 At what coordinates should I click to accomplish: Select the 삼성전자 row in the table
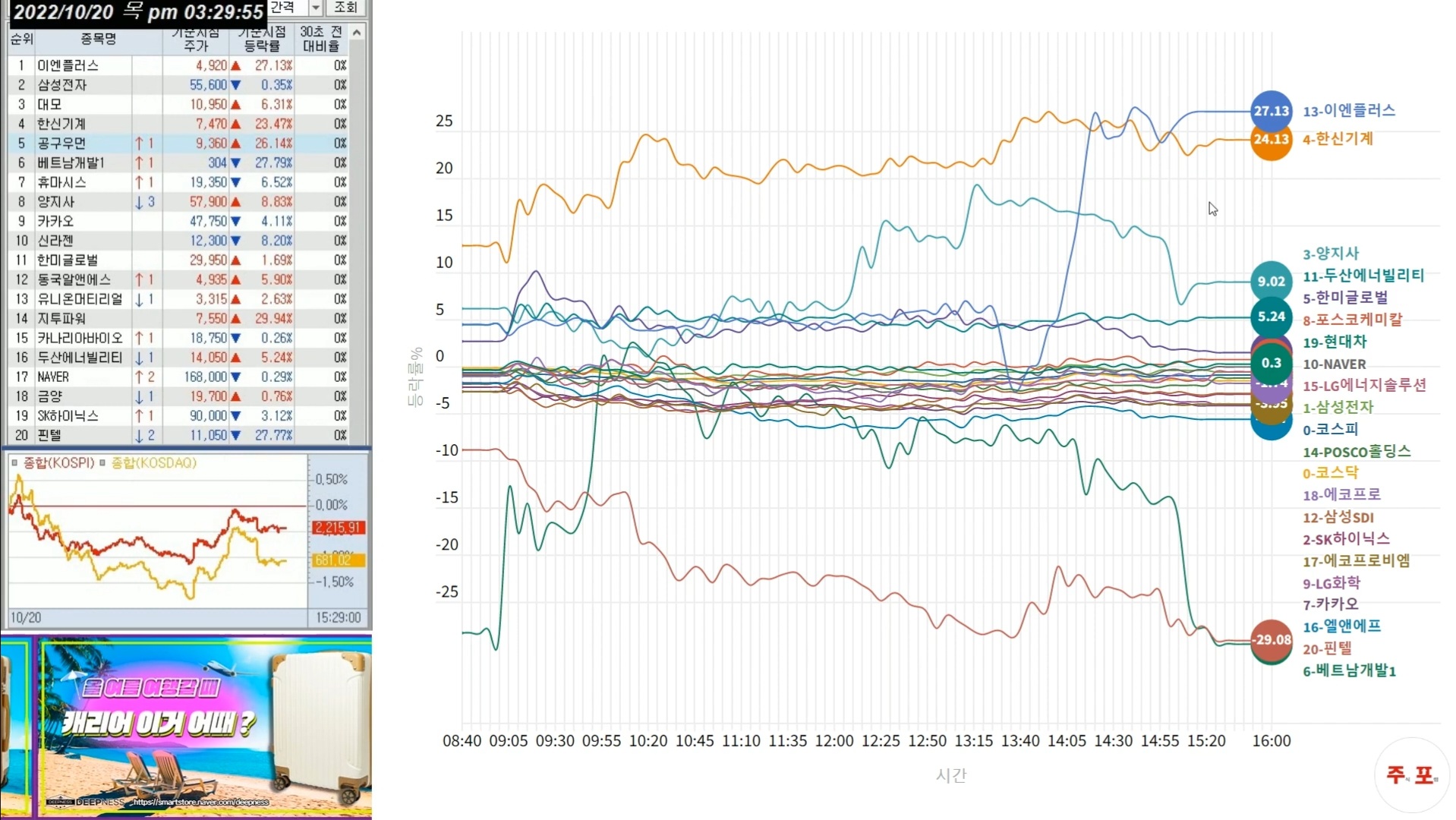[178, 85]
